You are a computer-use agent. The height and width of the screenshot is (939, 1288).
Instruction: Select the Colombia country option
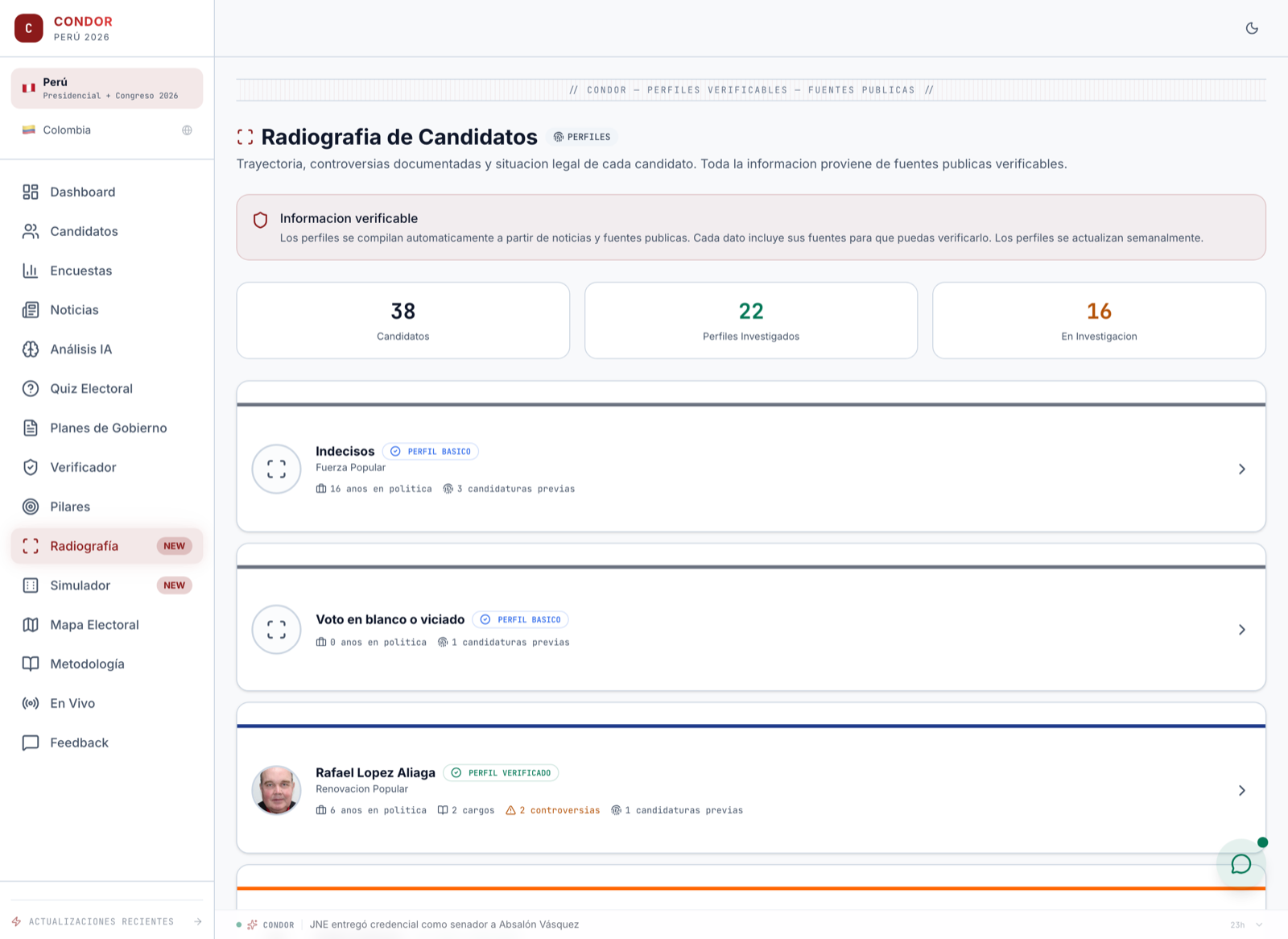[x=107, y=130]
